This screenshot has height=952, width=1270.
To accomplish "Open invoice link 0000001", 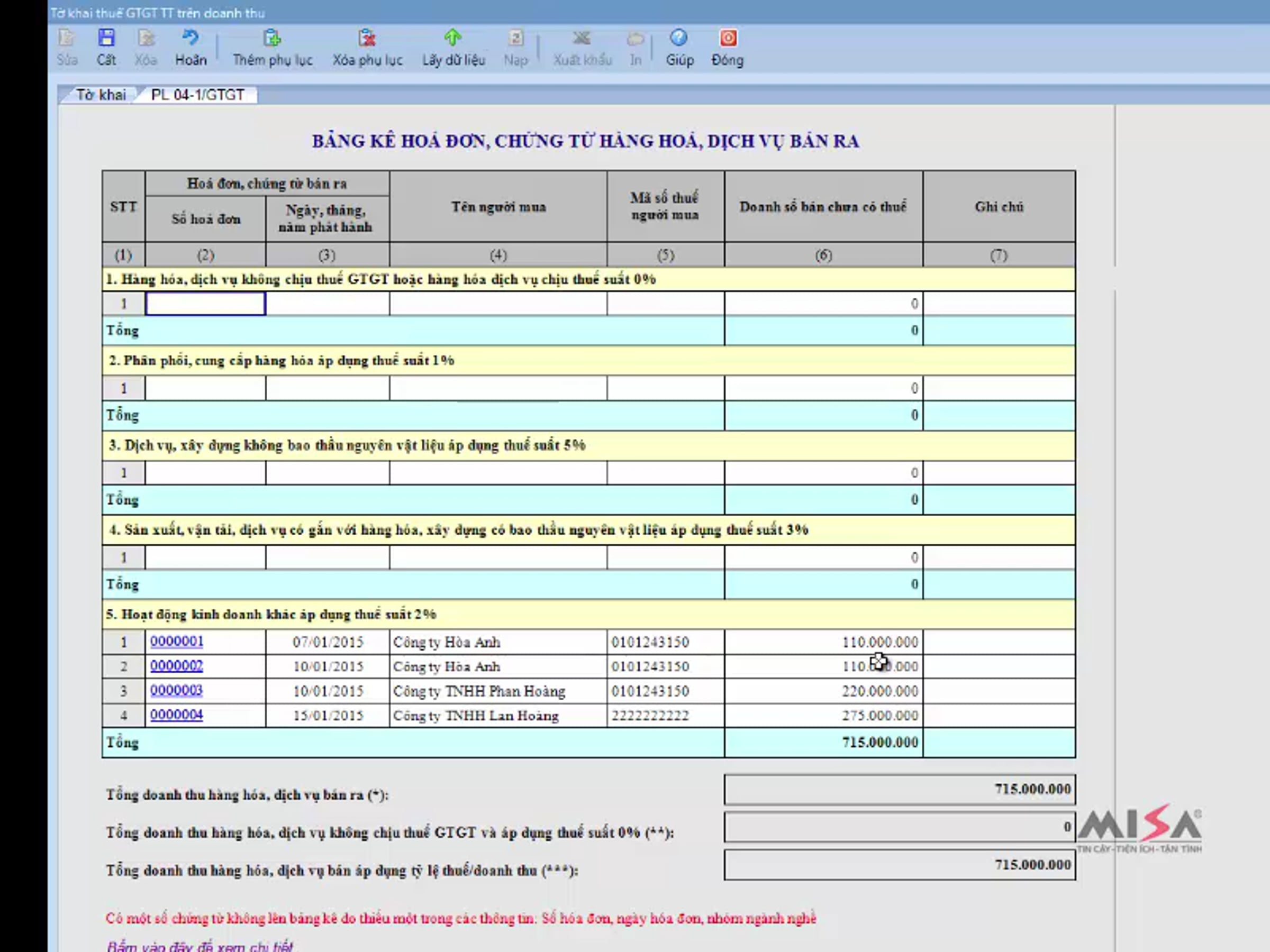I will coord(177,641).
